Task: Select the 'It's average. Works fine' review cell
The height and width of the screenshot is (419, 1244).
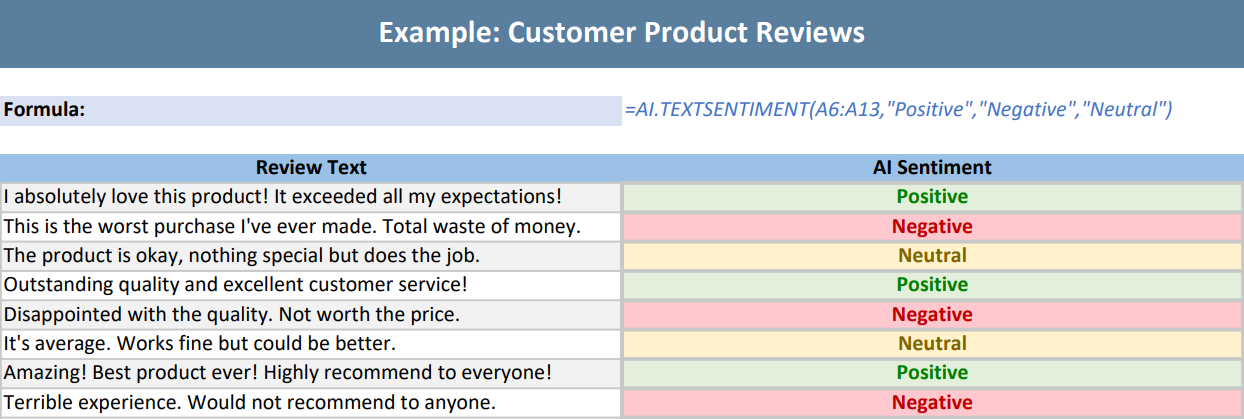Action: click(x=200, y=344)
